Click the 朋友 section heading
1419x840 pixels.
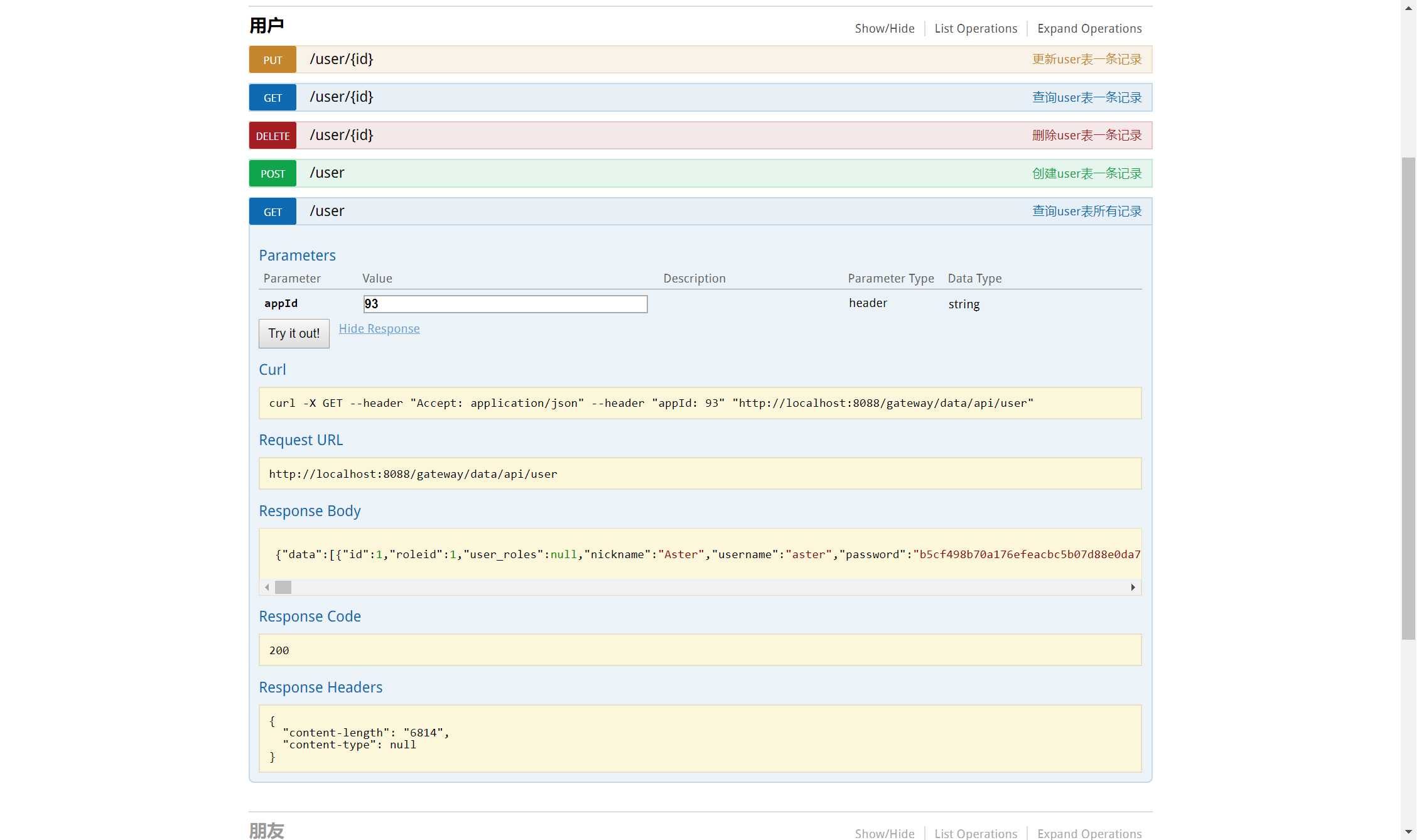[267, 830]
